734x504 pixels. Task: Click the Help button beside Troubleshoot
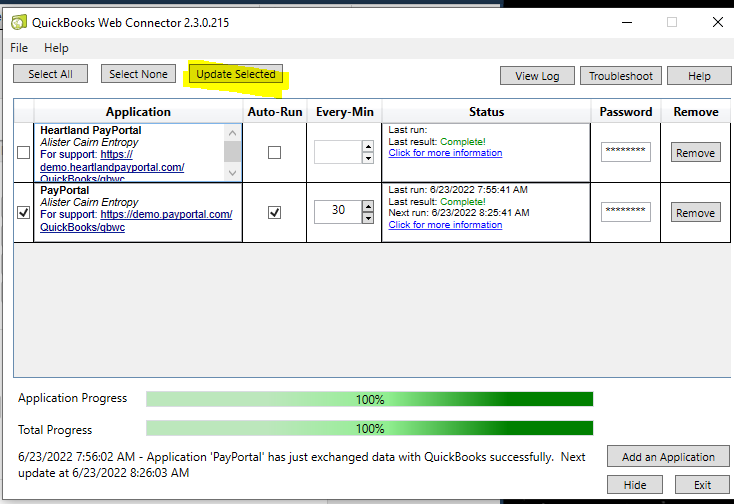pyautogui.click(x=699, y=76)
